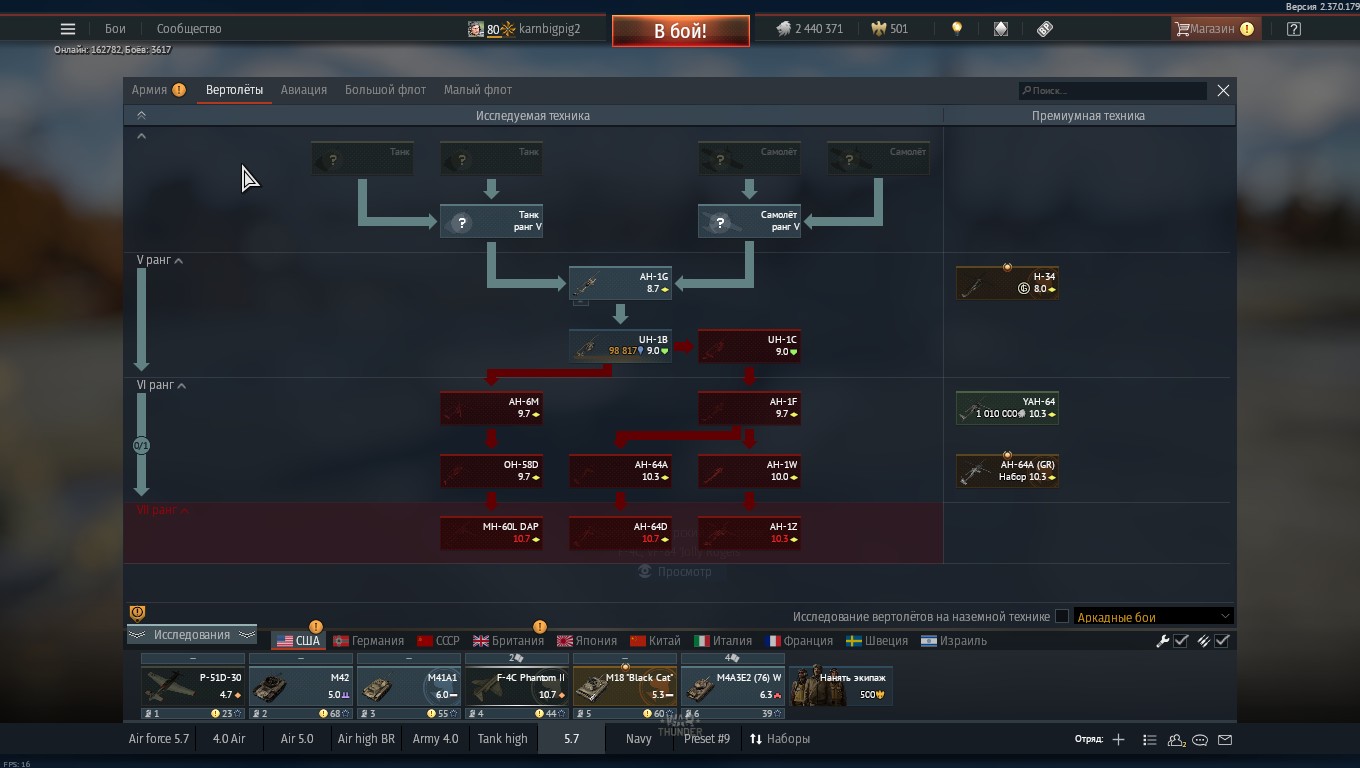Select the MH-60L DAP helicopter
1360x768 pixels.
click(492, 533)
